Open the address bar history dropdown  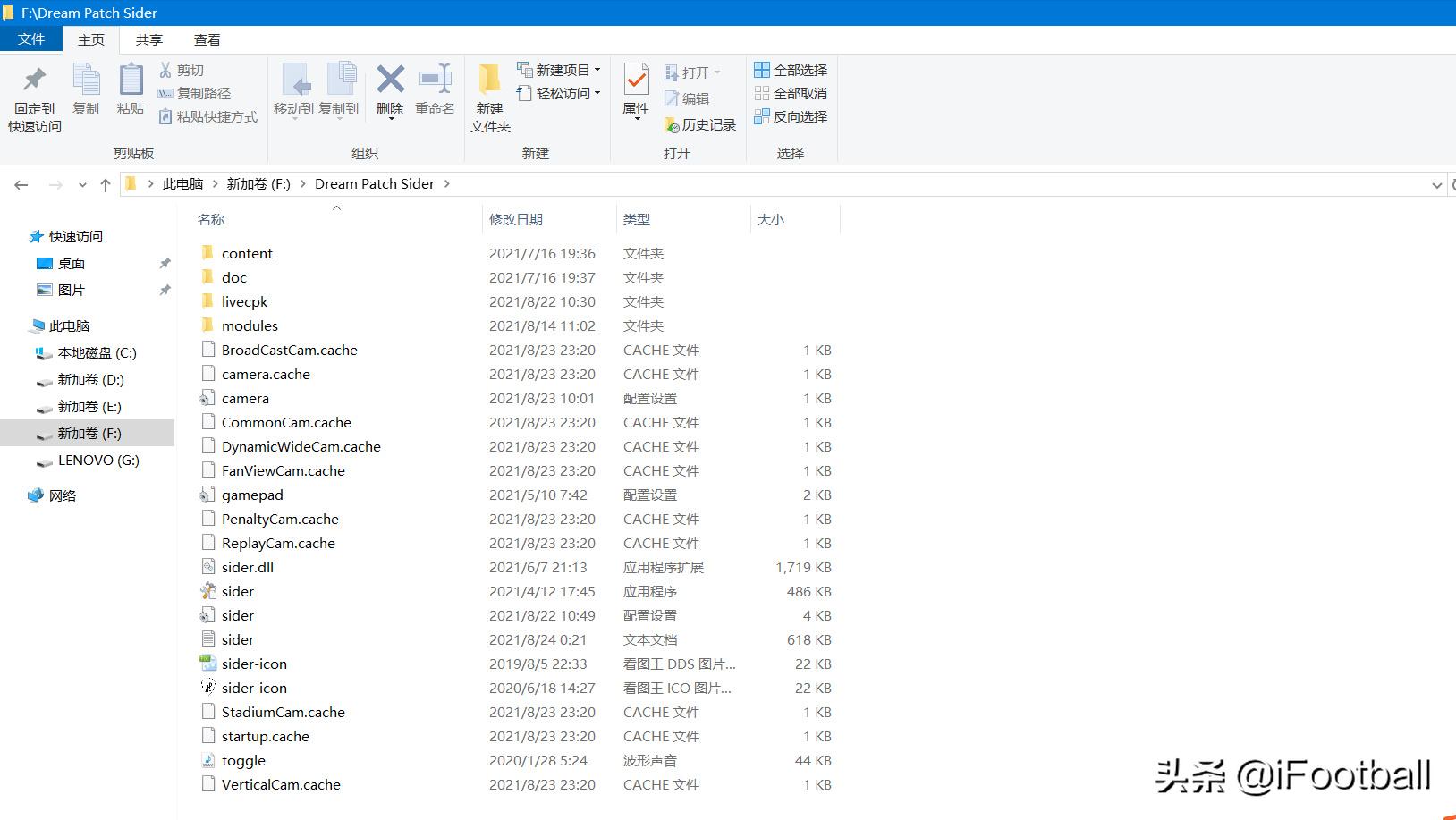1436,185
